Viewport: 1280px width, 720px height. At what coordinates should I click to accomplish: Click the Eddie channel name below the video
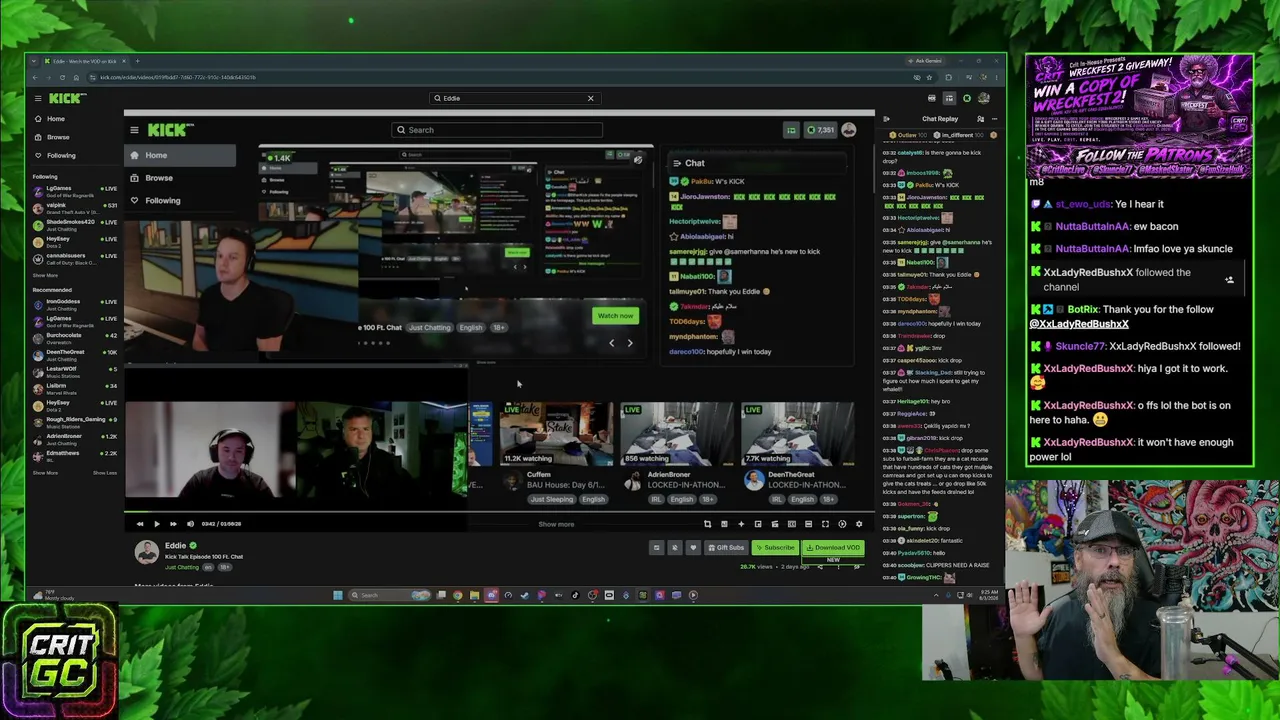175,546
